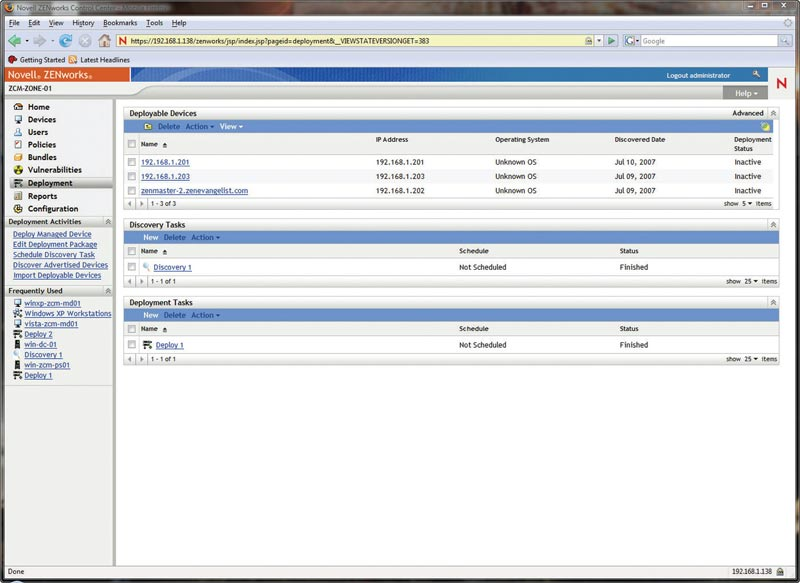Open the File menu
This screenshot has width=800, height=583.
click(x=14, y=23)
